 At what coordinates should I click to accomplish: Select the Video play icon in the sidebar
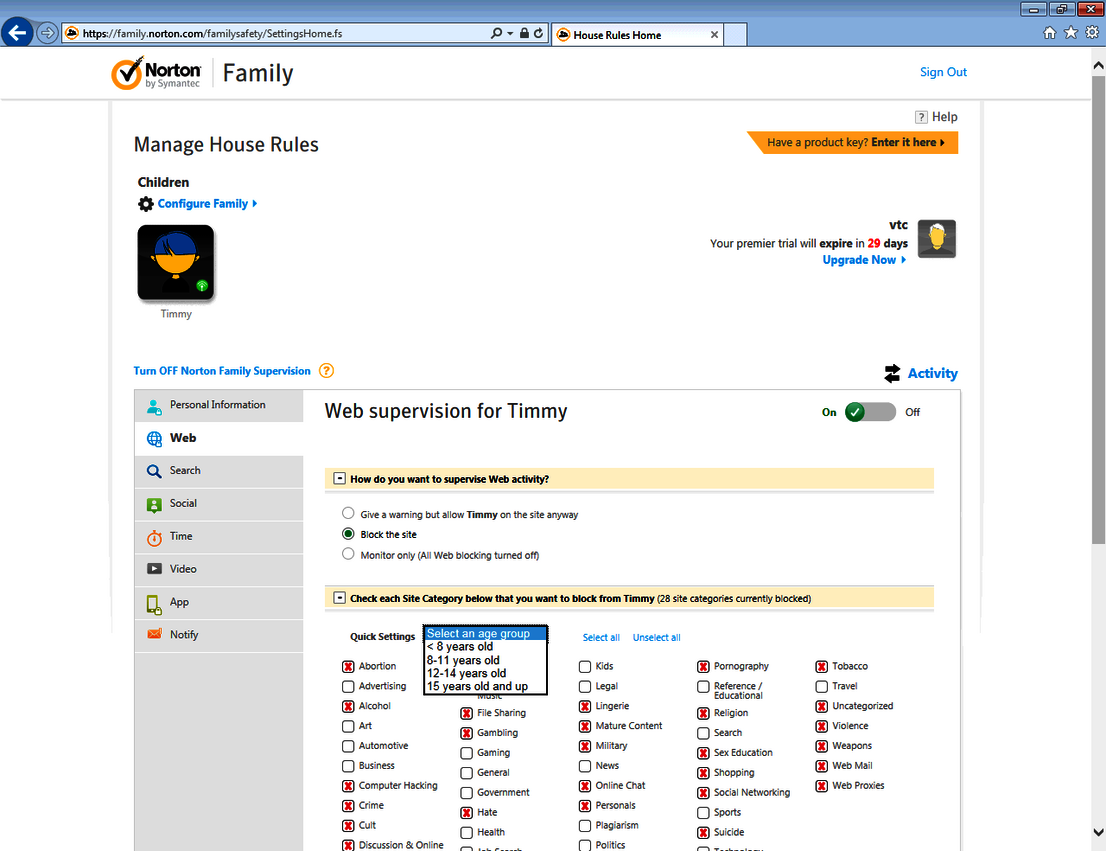tap(154, 570)
